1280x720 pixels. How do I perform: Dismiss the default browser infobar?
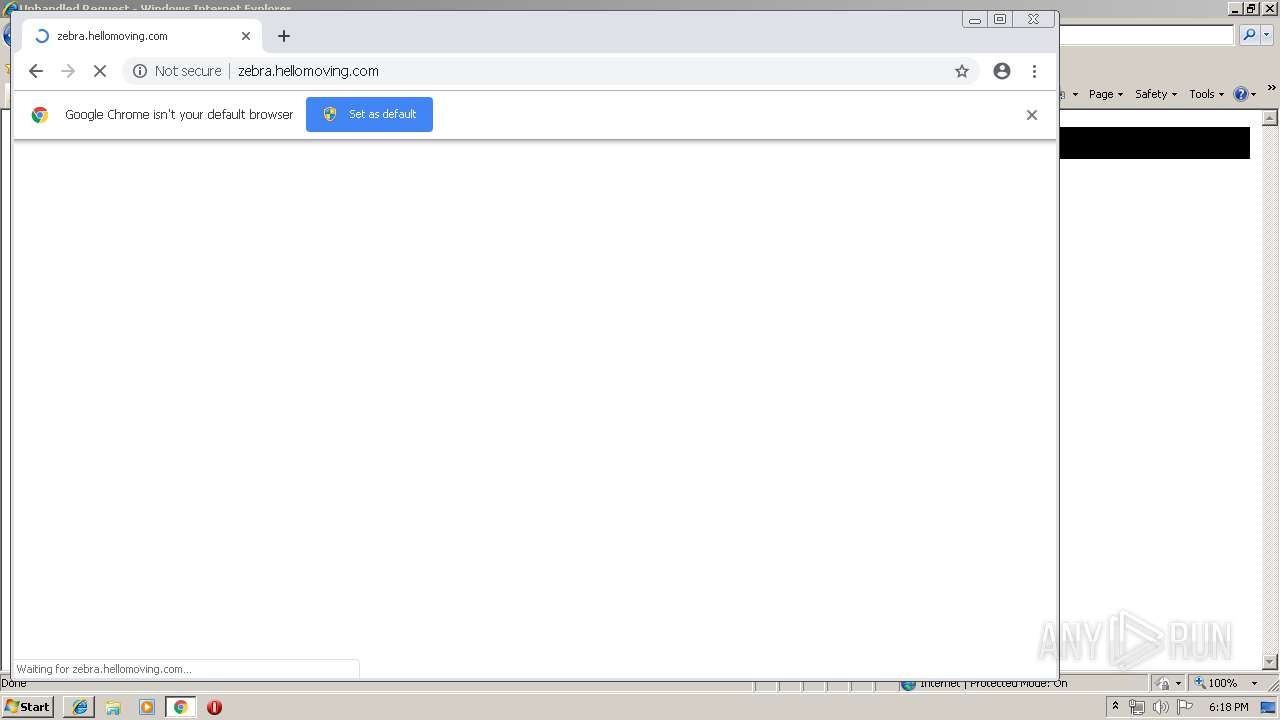tap(1032, 115)
